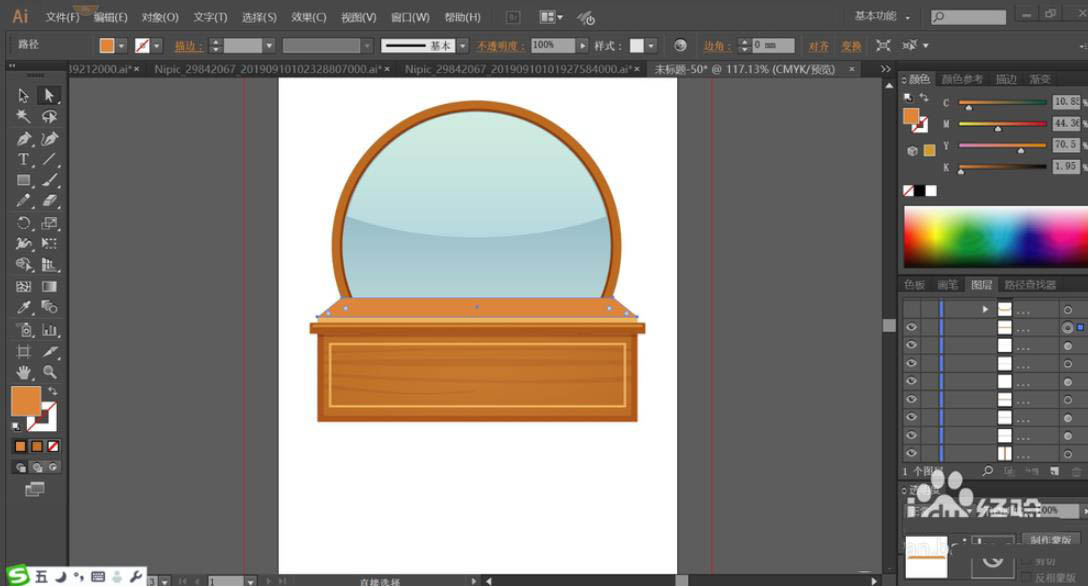Select the Direct Selection tool
1088x586 pixels.
pos(49,95)
